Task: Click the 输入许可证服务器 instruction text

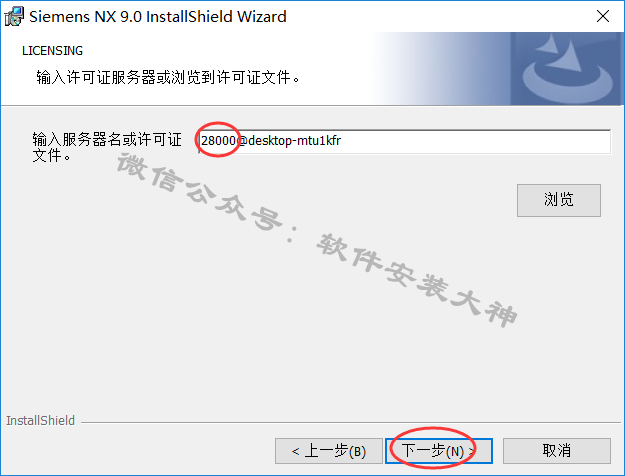Action: click(168, 77)
